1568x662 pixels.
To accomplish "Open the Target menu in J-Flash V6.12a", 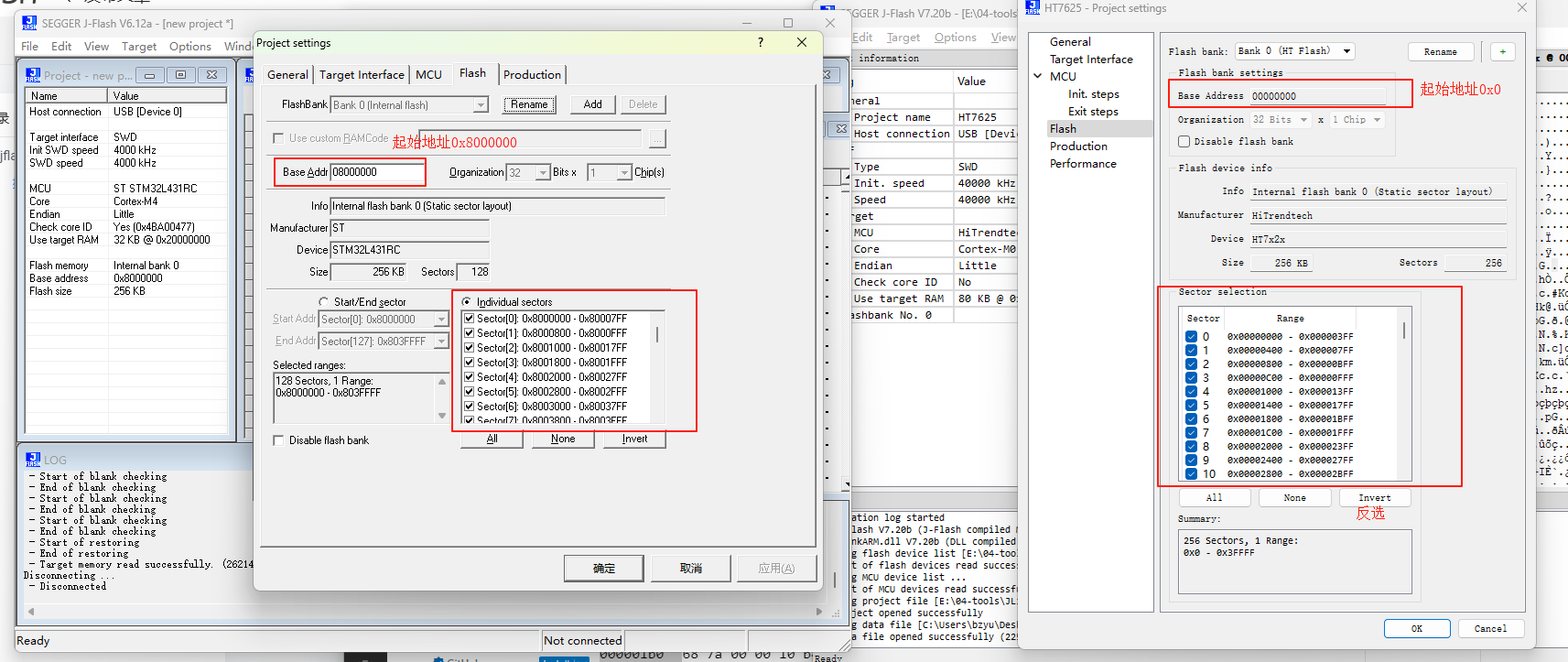I will point(139,46).
